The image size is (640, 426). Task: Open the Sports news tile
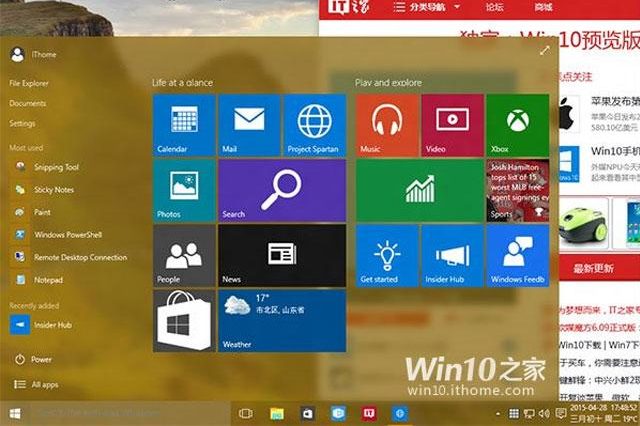[518, 191]
